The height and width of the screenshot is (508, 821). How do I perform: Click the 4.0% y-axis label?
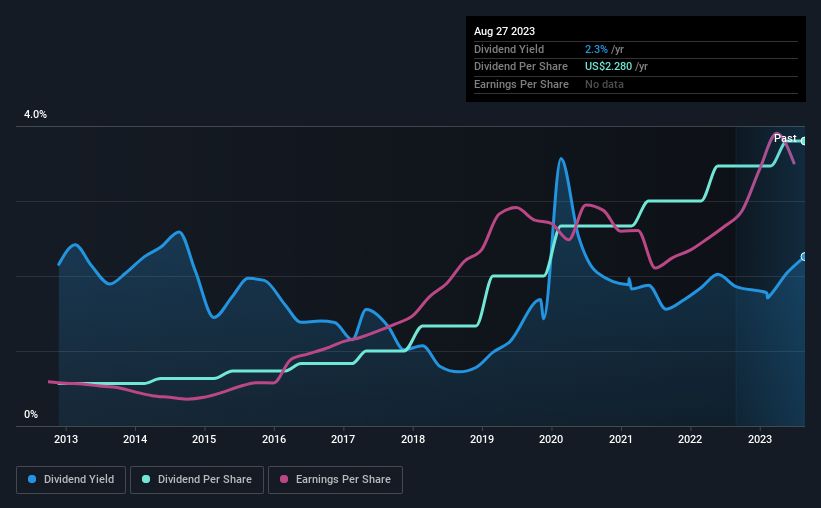point(35,114)
